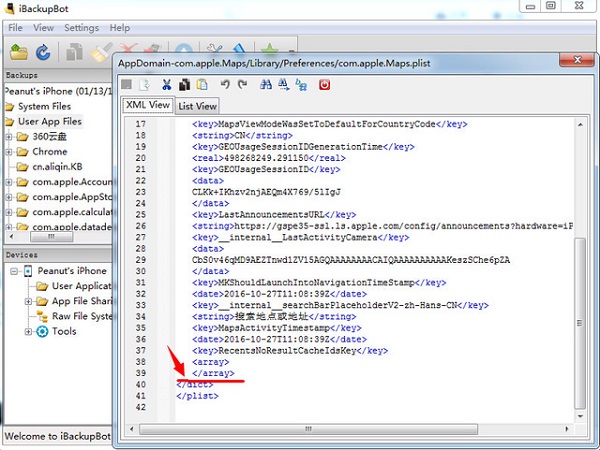
Task: Click the closing plist tag on line 41
Action: click(197, 396)
